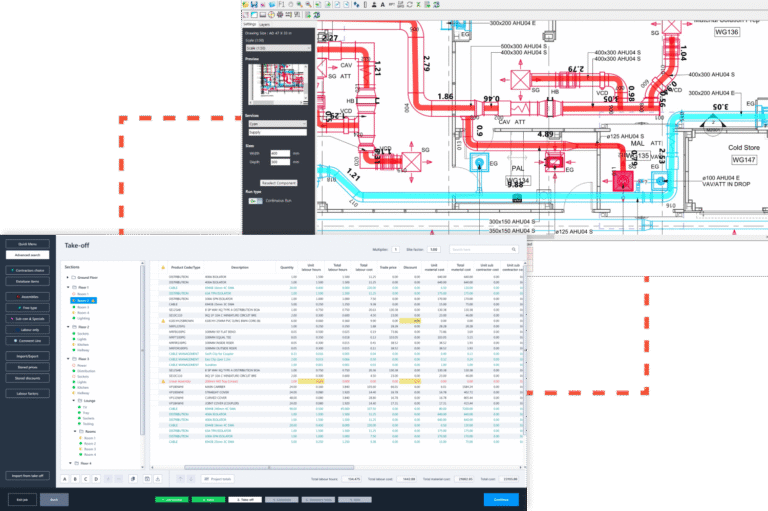Click the Back button

click(54, 499)
